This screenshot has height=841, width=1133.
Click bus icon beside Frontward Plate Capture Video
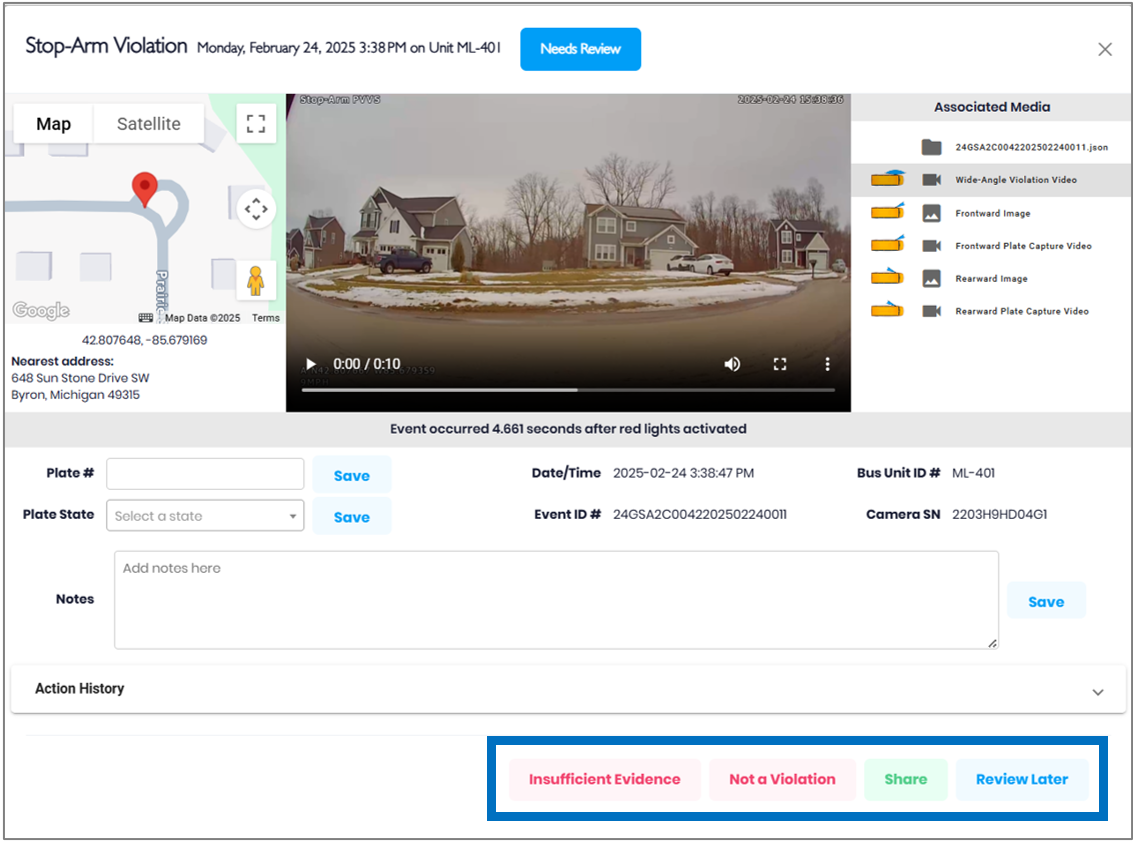point(888,243)
